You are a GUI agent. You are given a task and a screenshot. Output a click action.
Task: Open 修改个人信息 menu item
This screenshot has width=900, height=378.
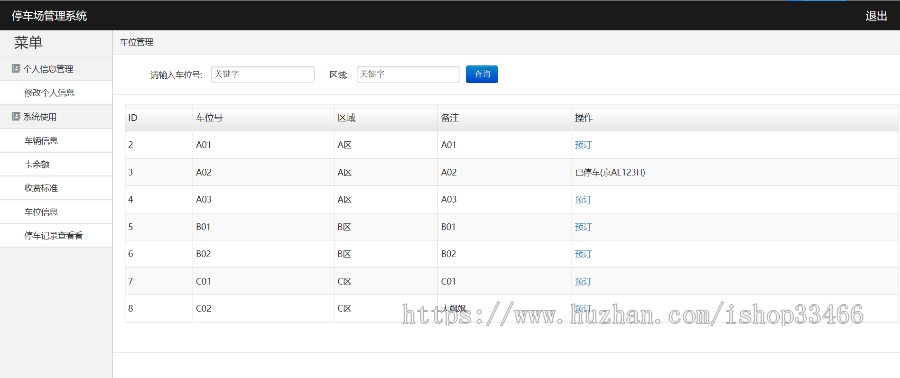[49, 92]
